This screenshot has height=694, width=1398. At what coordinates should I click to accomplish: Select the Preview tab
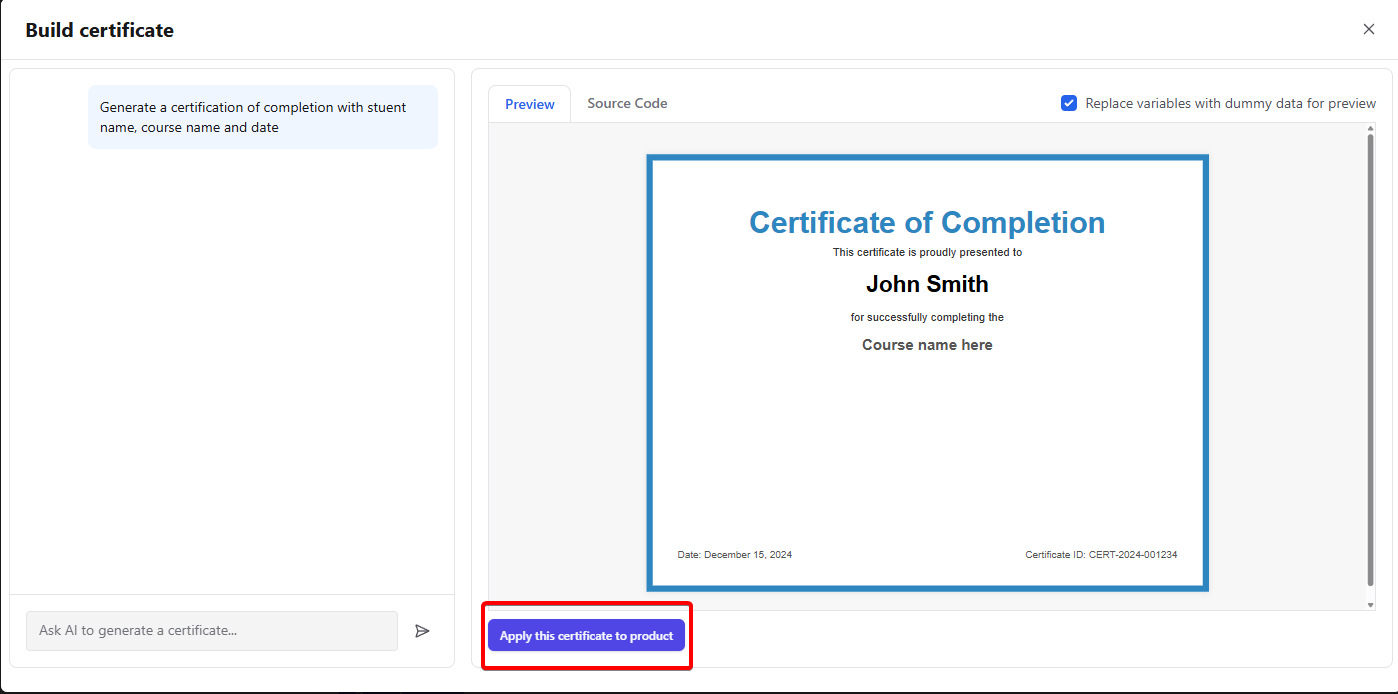[529, 103]
